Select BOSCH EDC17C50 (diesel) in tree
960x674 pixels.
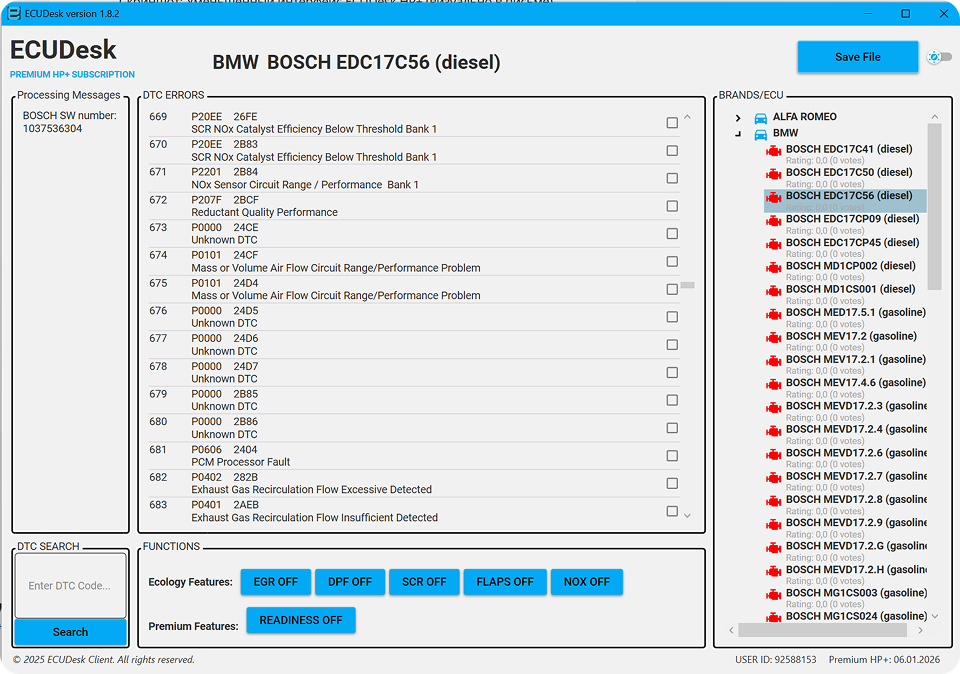point(848,172)
